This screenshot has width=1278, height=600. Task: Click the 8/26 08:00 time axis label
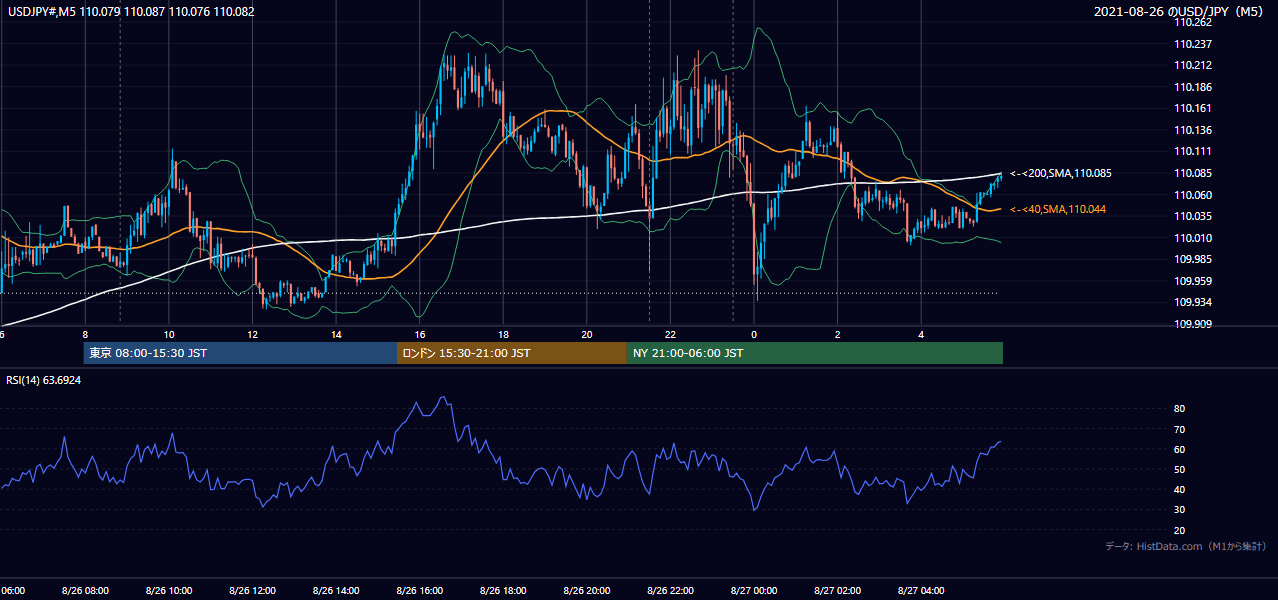85,591
